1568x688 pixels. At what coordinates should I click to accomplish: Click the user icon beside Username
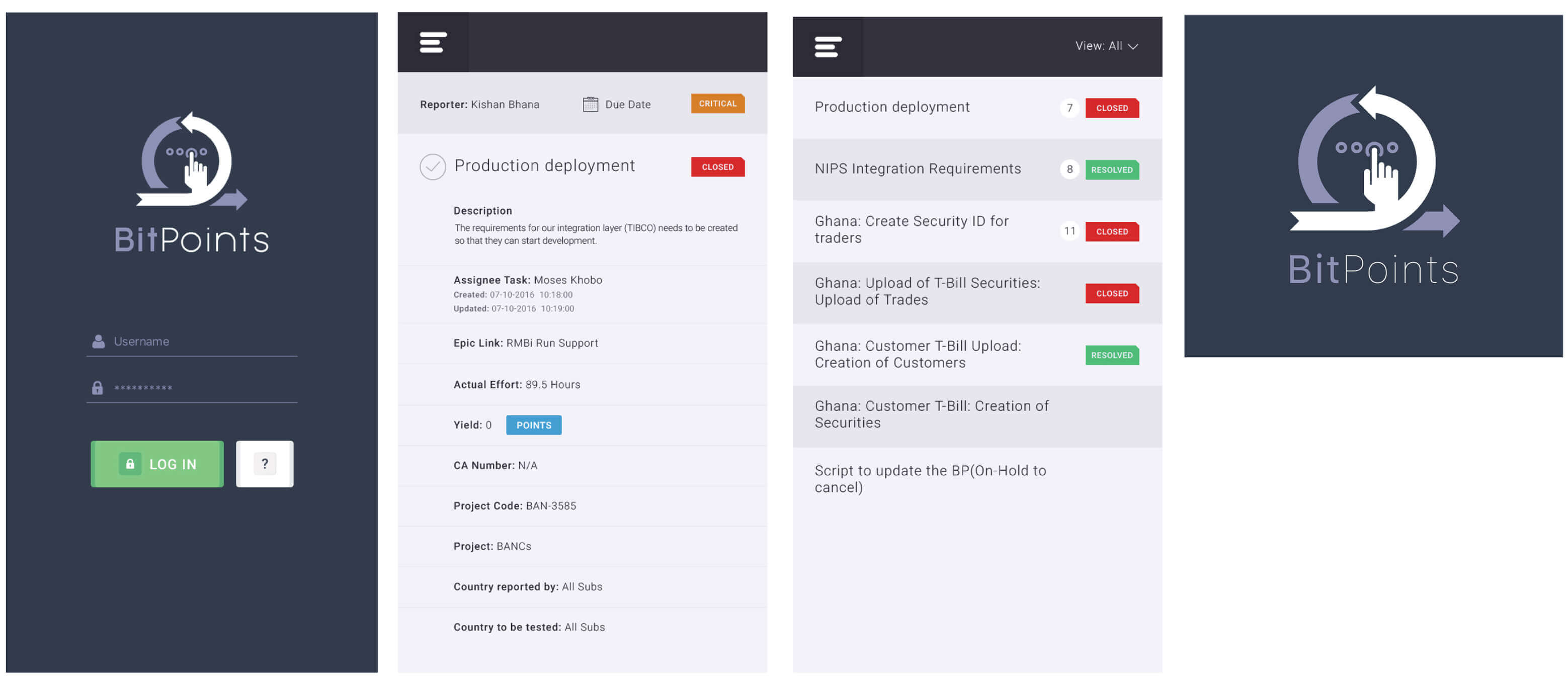tap(98, 342)
